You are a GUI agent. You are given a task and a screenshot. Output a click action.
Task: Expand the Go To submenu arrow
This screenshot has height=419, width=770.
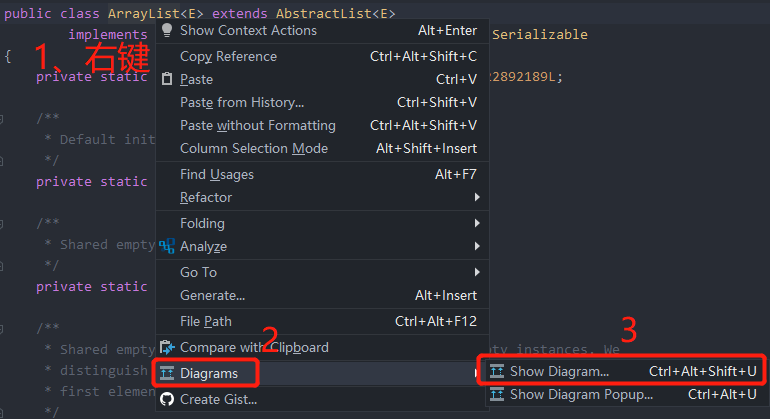tap(477, 272)
